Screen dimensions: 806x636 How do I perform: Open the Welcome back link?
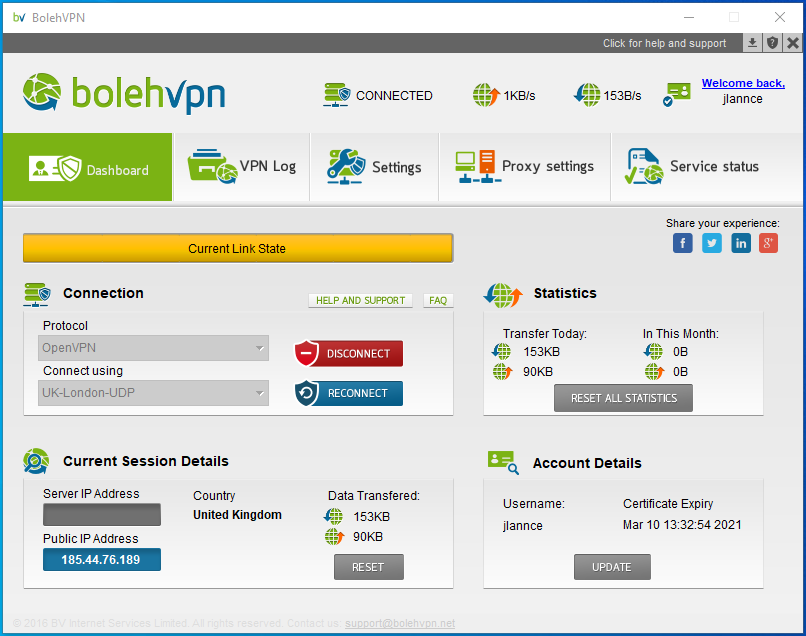pyautogui.click(x=743, y=83)
